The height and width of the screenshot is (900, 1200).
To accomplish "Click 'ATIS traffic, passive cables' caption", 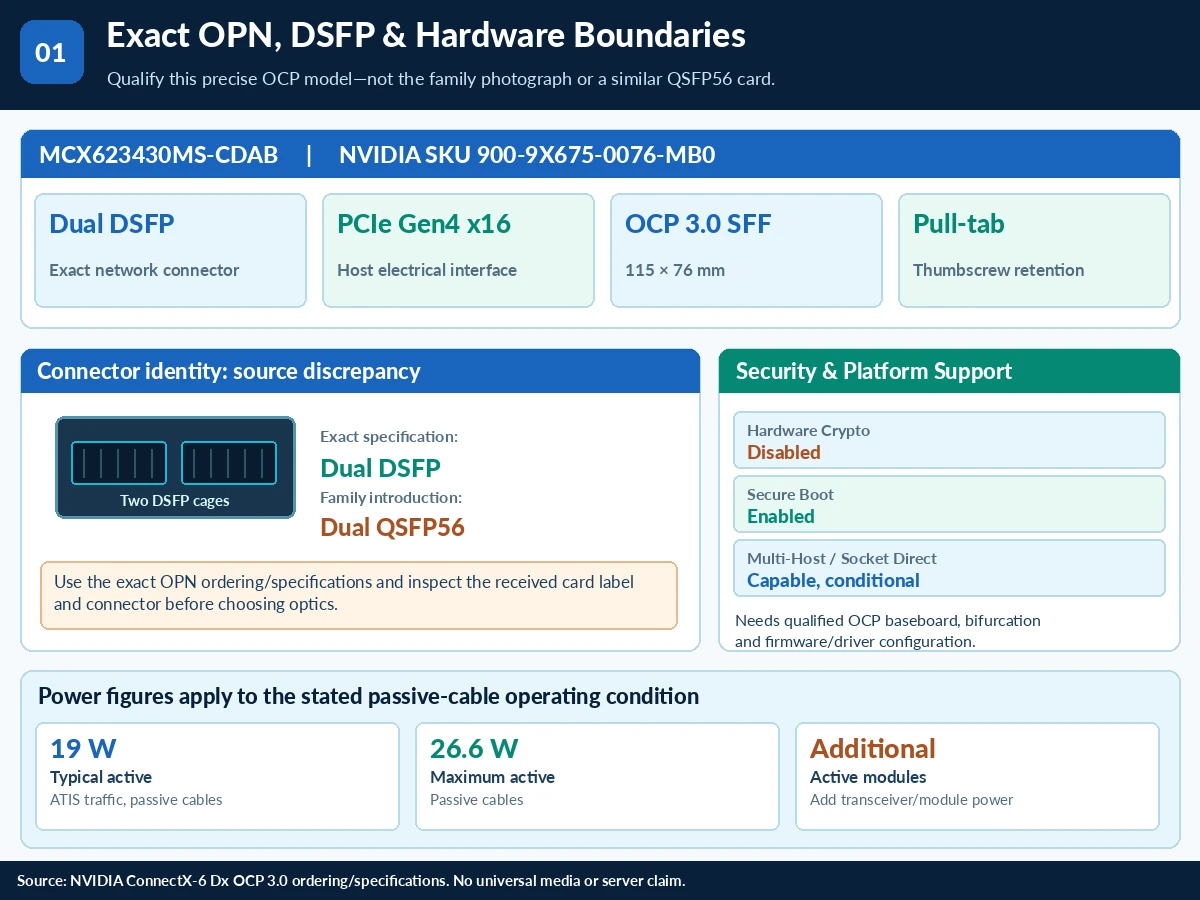I will tap(136, 800).
